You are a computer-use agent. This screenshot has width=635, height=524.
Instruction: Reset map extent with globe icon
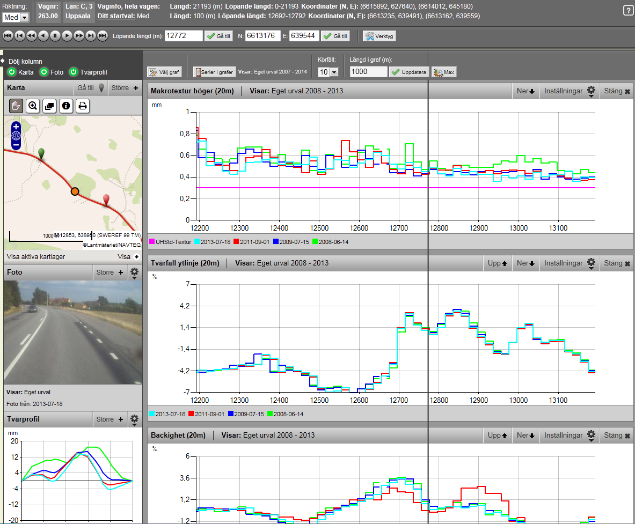pos(16,136)
